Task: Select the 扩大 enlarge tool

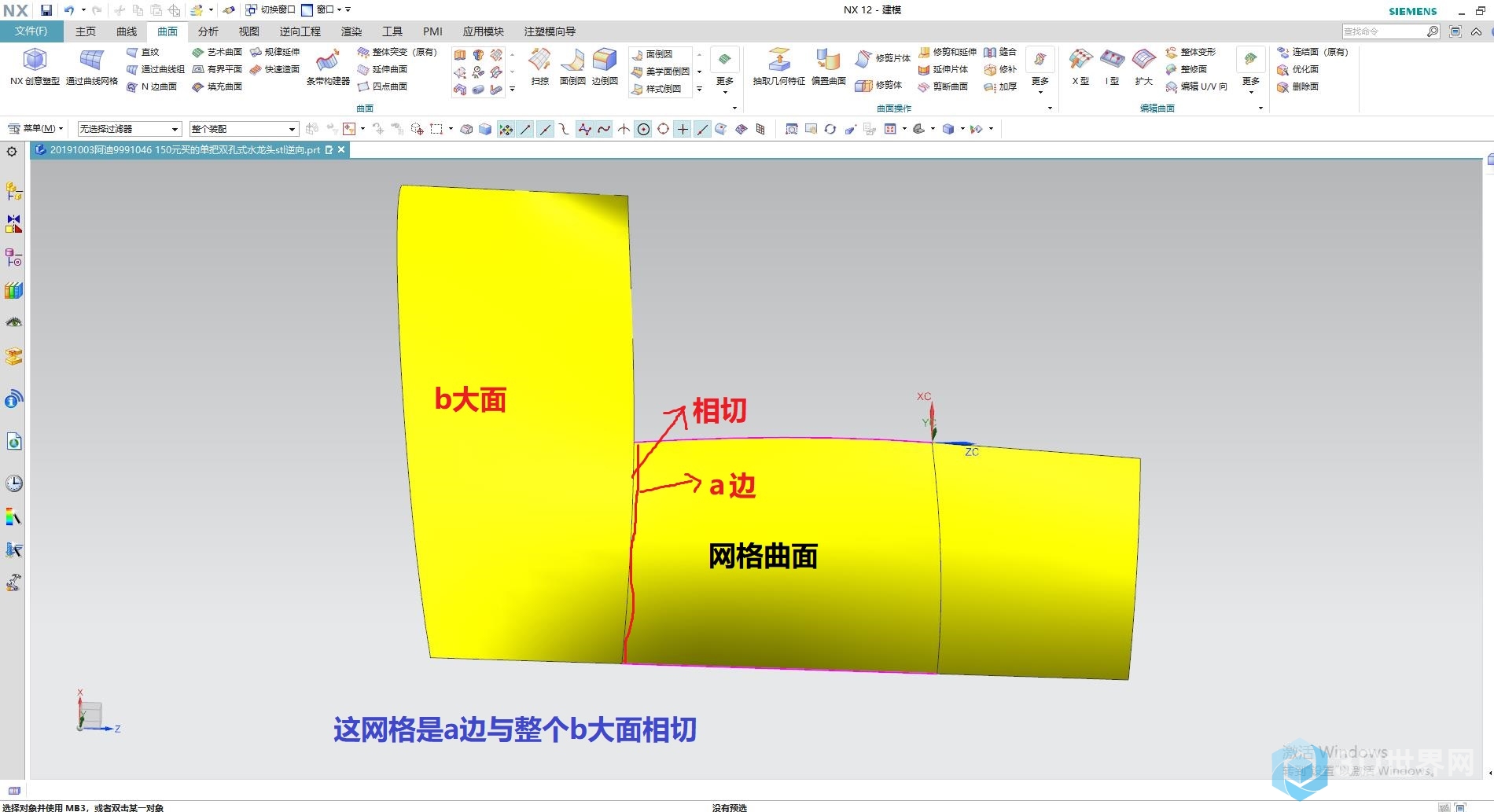Action: tap(1144, 66)
